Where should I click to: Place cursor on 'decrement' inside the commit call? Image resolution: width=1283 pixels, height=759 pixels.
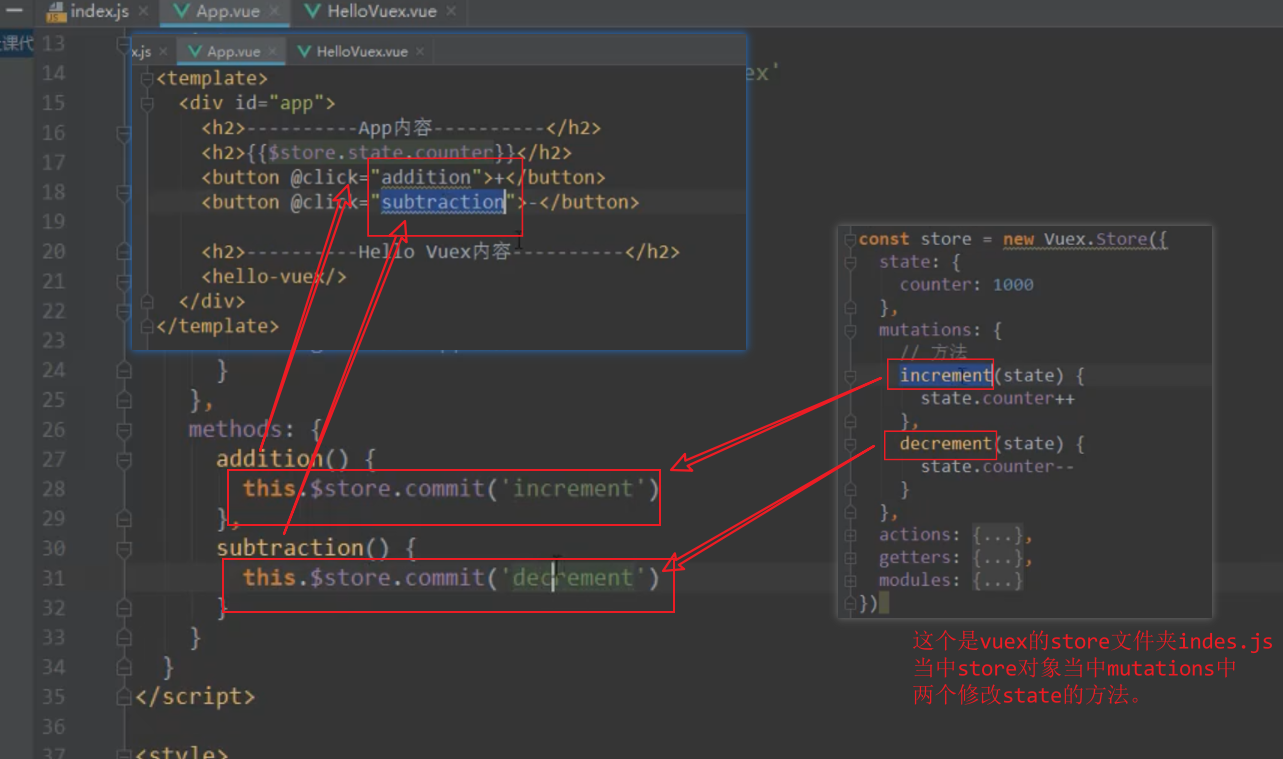(573, 578)
